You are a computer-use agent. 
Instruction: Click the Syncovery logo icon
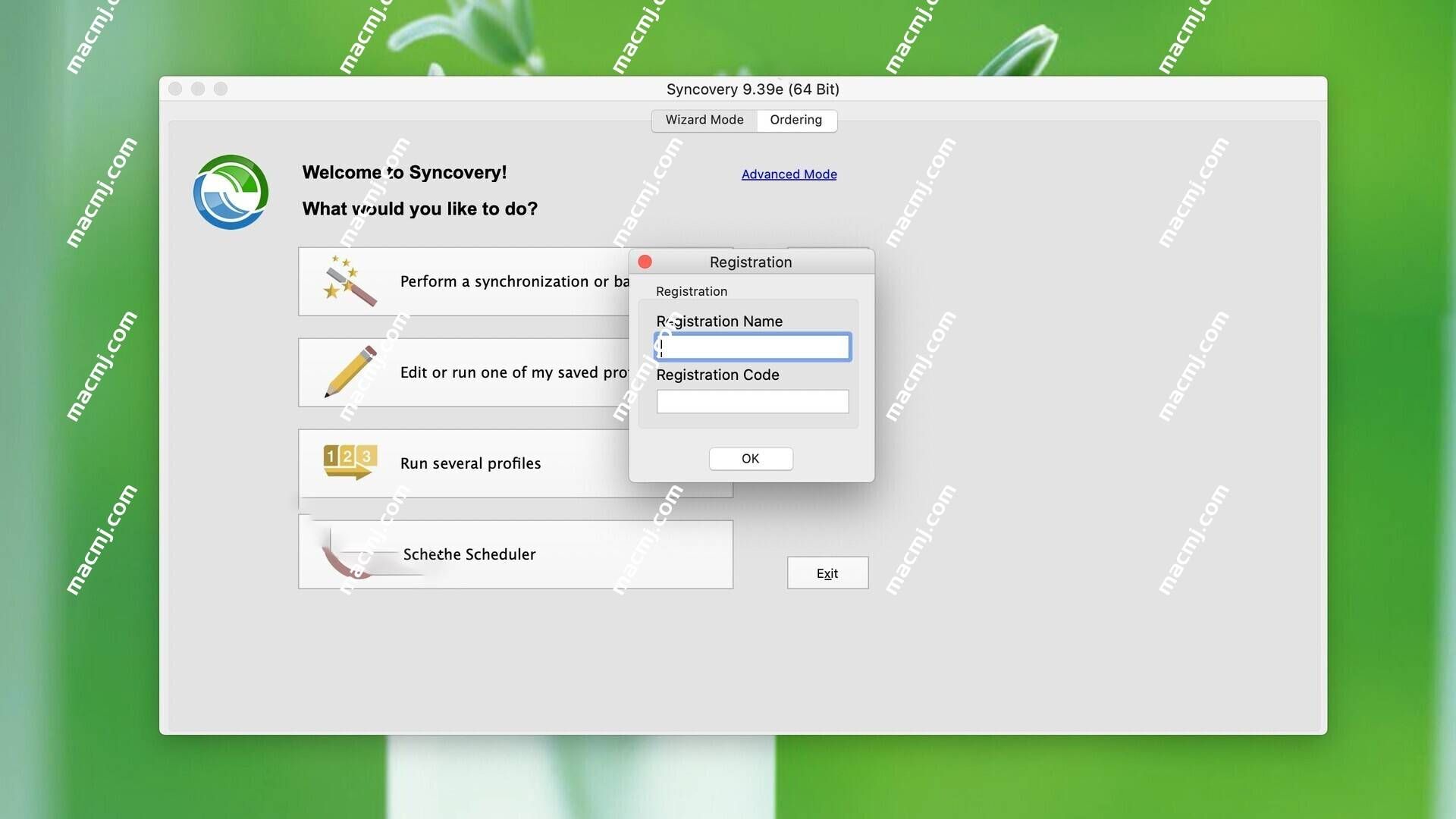click(x=231, y=192)
